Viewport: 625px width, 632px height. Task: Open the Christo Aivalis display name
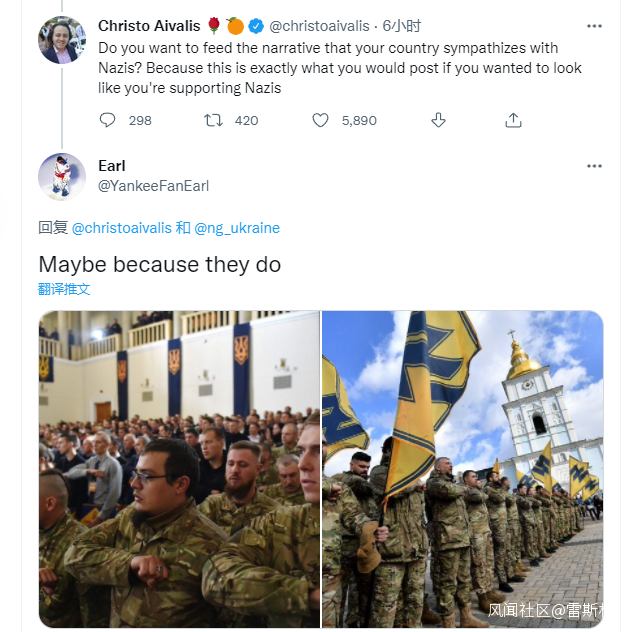149,26
